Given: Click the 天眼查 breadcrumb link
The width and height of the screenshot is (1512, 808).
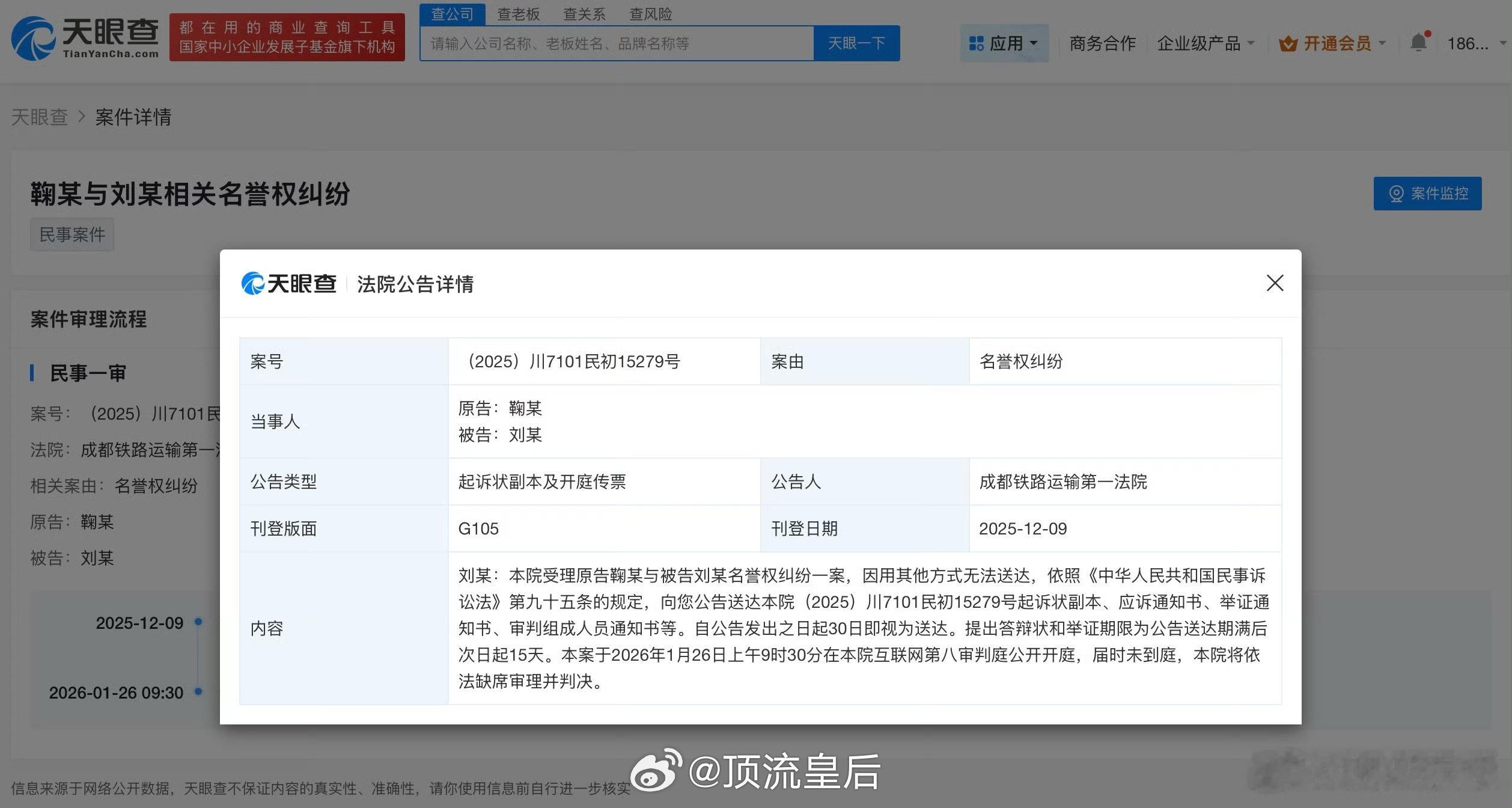Looking at the screenshot, I should click(40, 117).
